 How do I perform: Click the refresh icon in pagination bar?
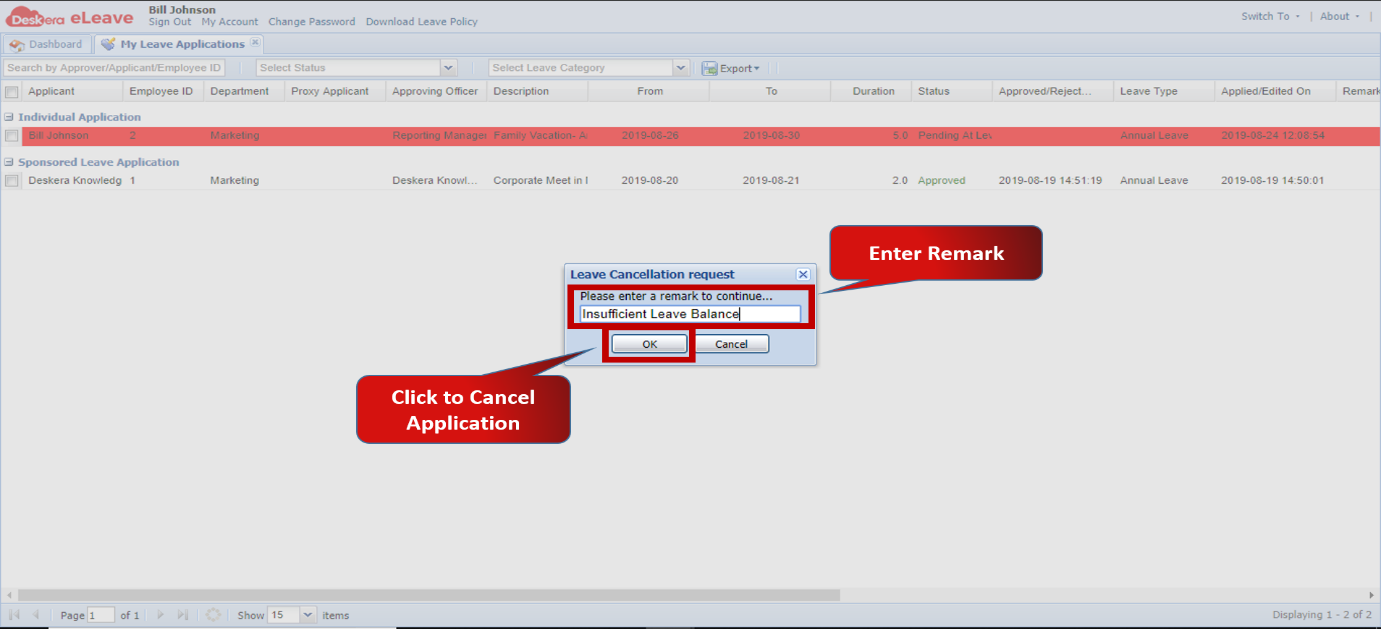(x=213, y=614)
